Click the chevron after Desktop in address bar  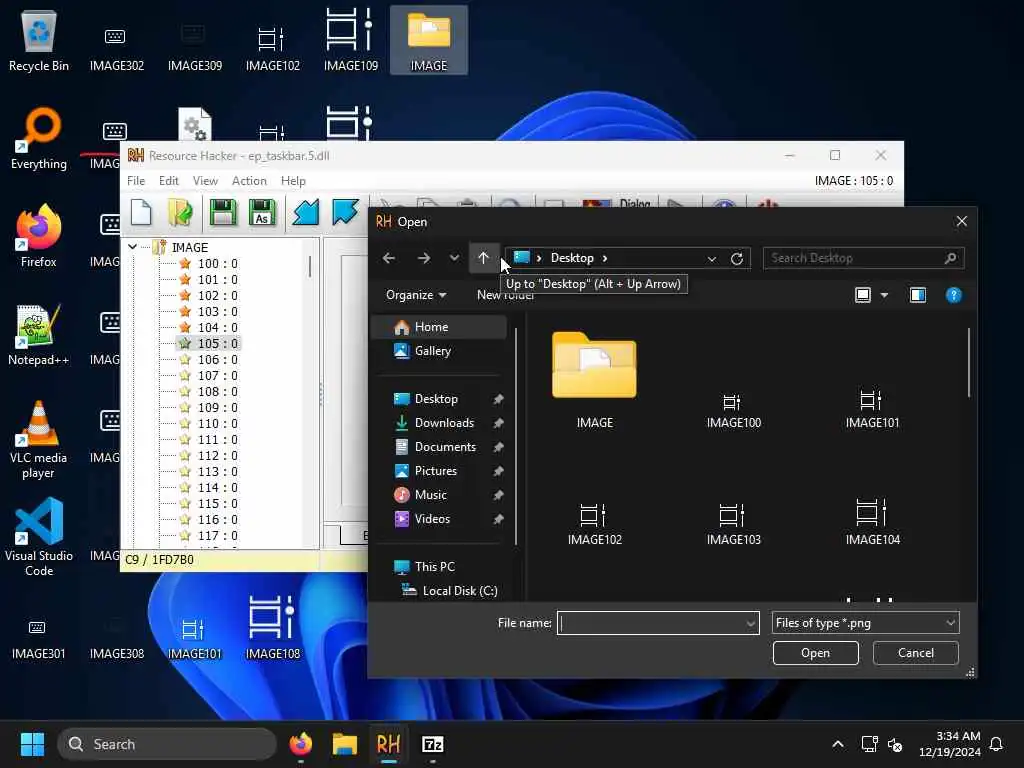coord(605,258)
